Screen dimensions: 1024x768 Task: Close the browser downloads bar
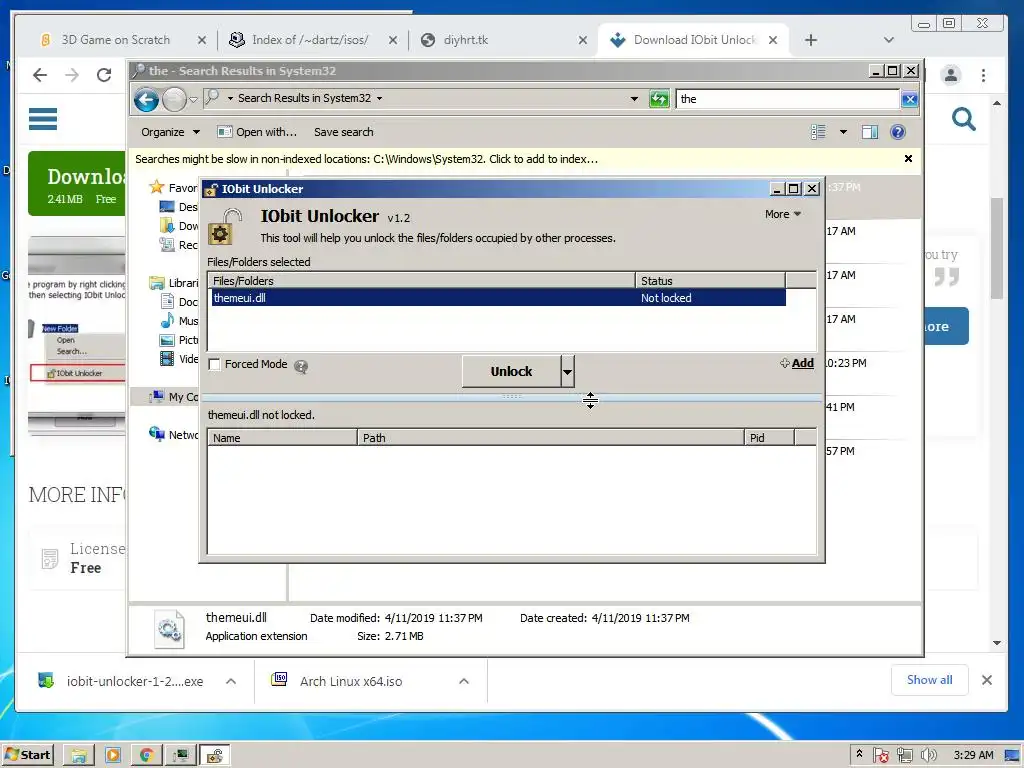click(x=987, y=680)
